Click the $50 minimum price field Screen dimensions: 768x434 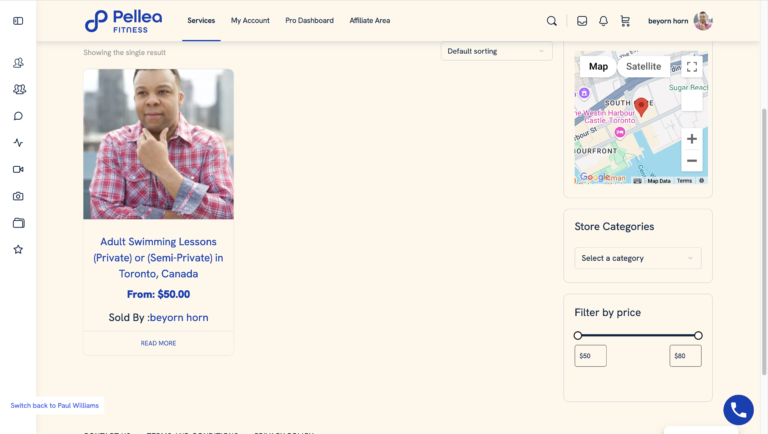(590, 356)
